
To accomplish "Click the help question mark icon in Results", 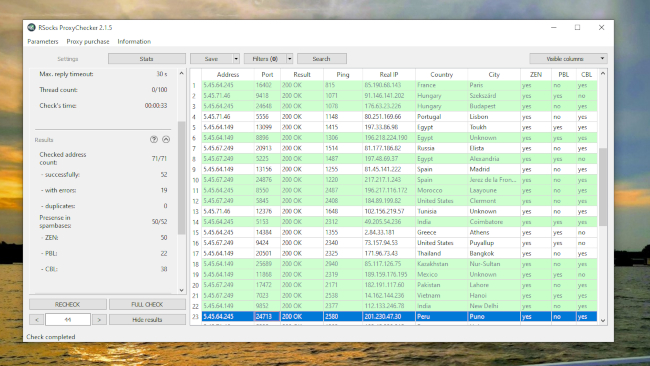I will 154,140.
